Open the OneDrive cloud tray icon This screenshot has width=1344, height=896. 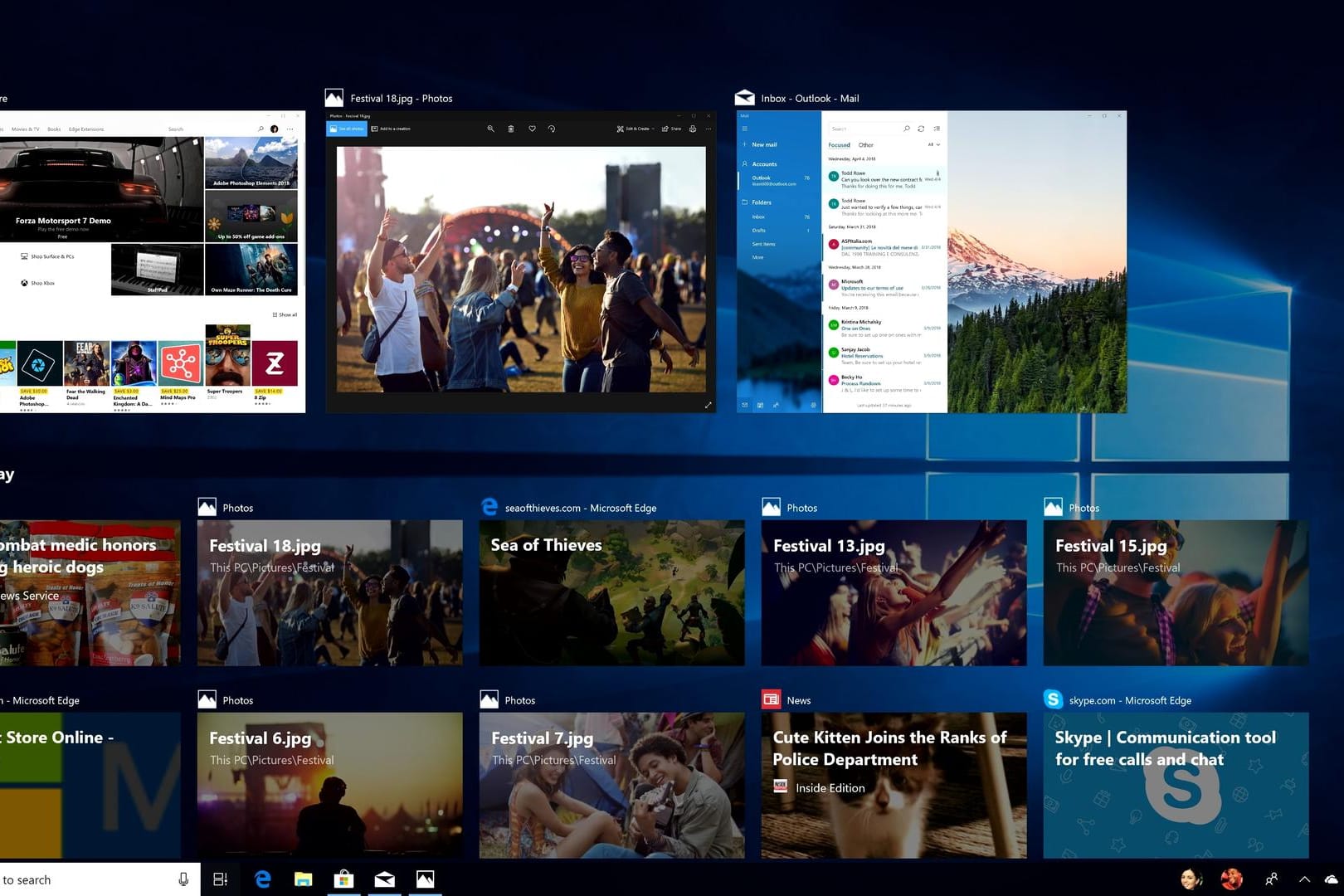click(x=1332, y=879)
